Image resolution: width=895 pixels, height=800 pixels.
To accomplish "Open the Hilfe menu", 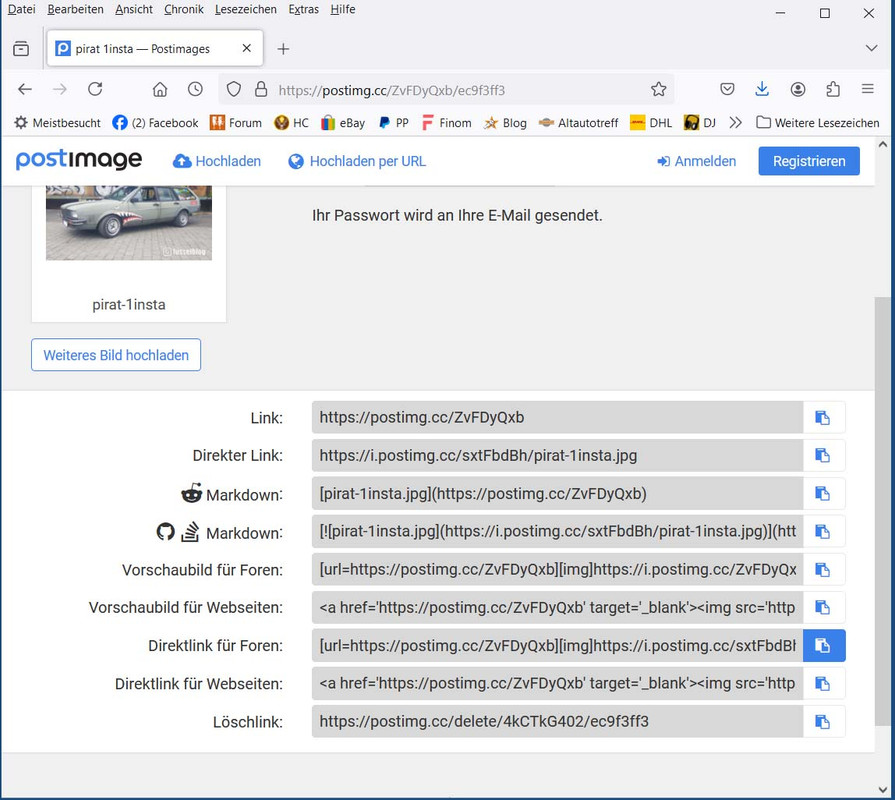I will 342,9.
